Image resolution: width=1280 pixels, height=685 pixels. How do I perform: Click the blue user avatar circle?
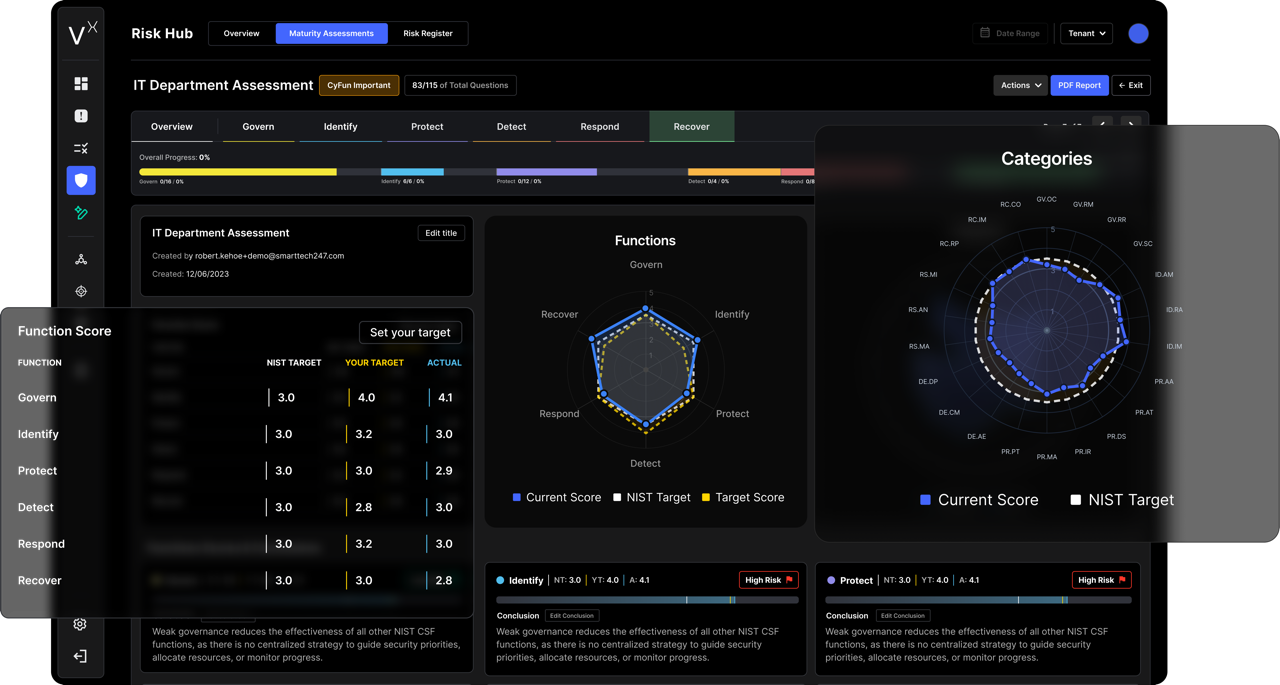pos(1138,33)
